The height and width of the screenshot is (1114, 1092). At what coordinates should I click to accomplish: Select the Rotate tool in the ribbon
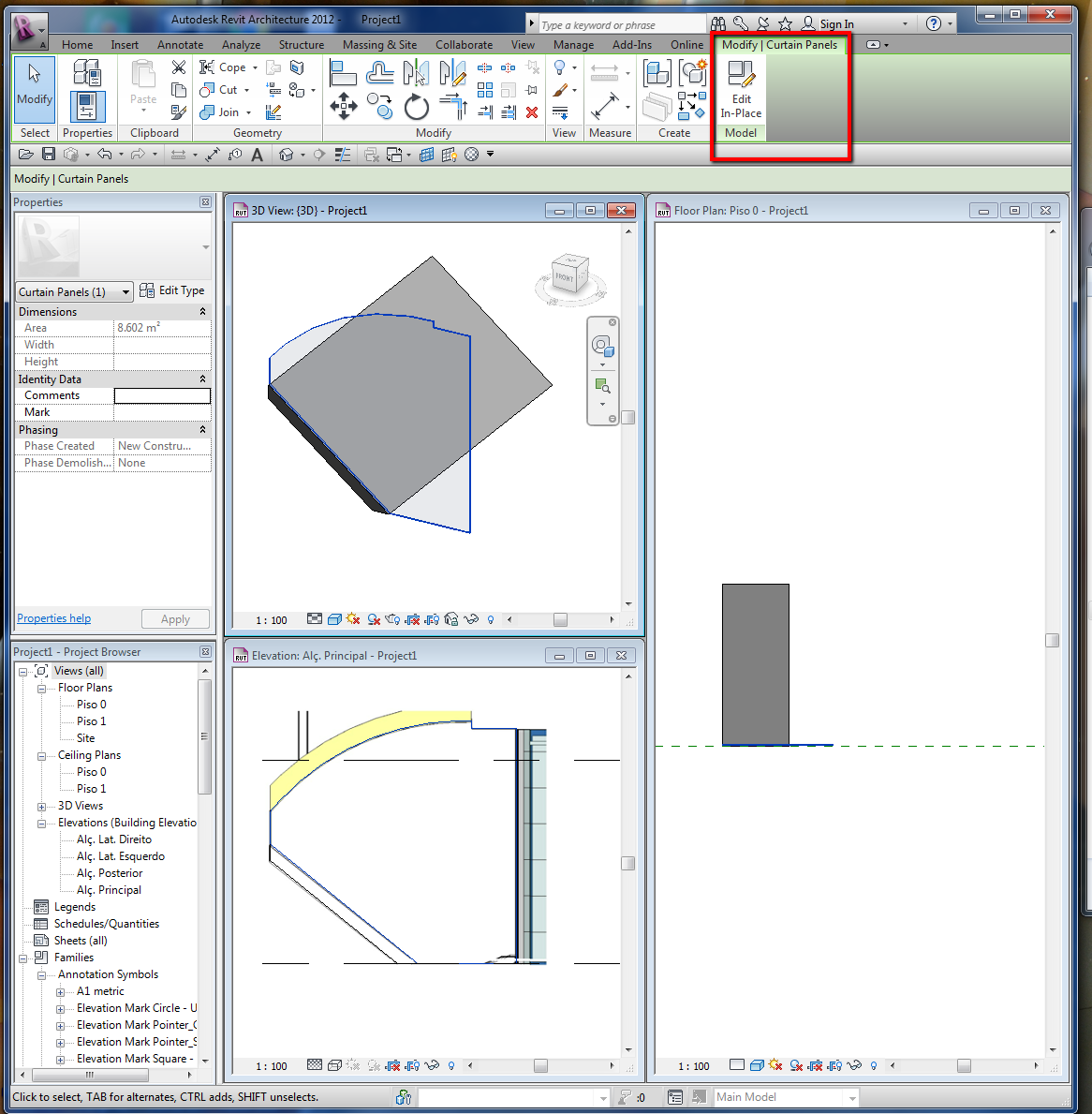pos(416,107)
